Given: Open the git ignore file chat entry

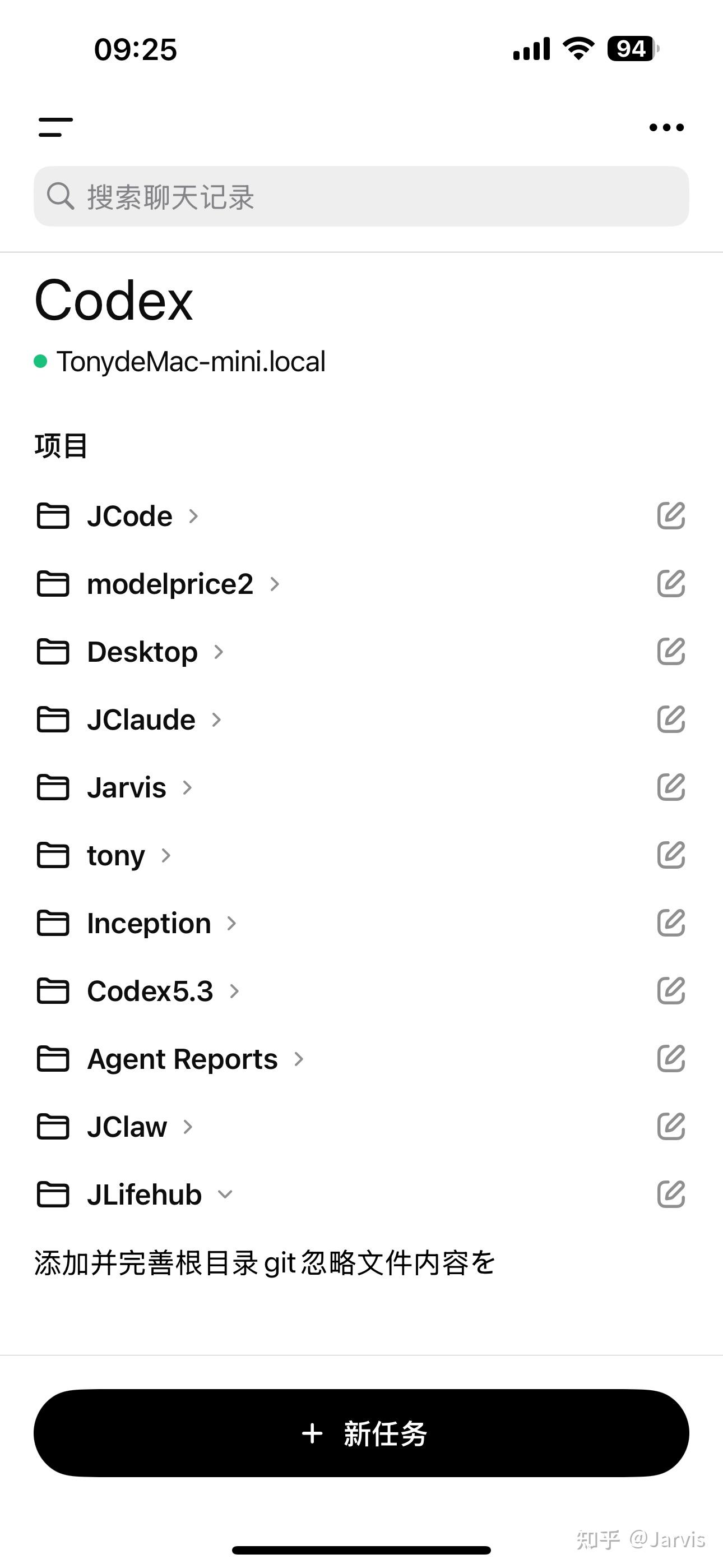Looking at the screenshot, I should pos(264,1262).
